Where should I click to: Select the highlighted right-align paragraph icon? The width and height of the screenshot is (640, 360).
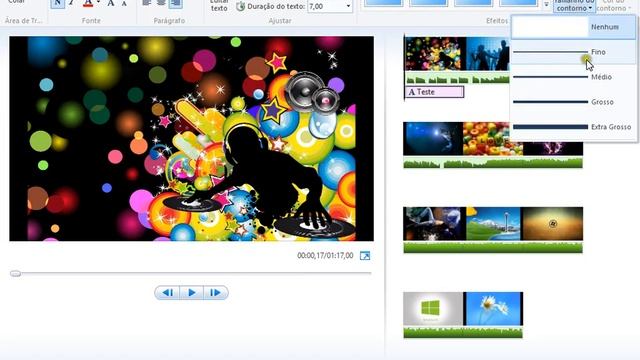(176, 4)
